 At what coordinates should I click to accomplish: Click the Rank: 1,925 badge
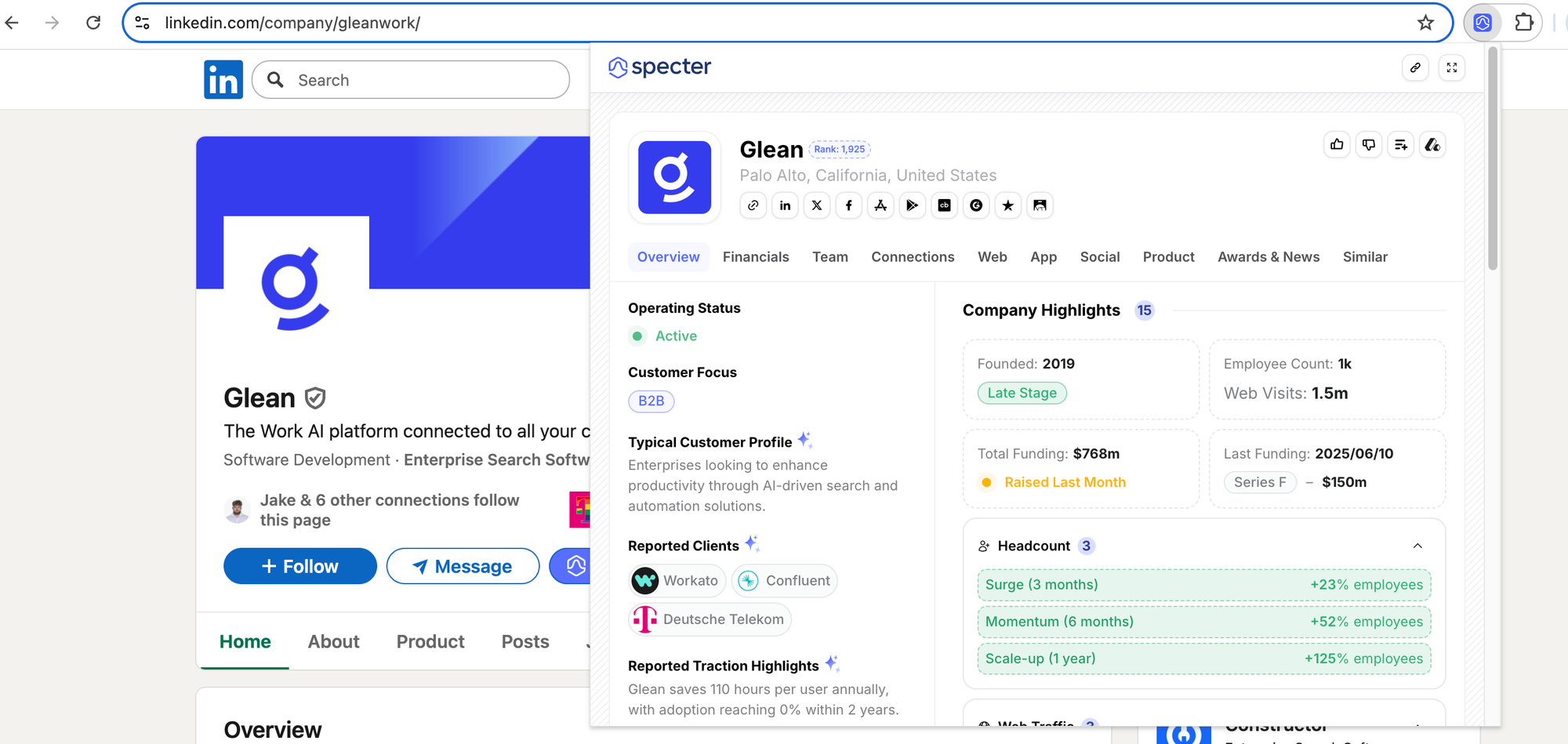coord(840,149)
